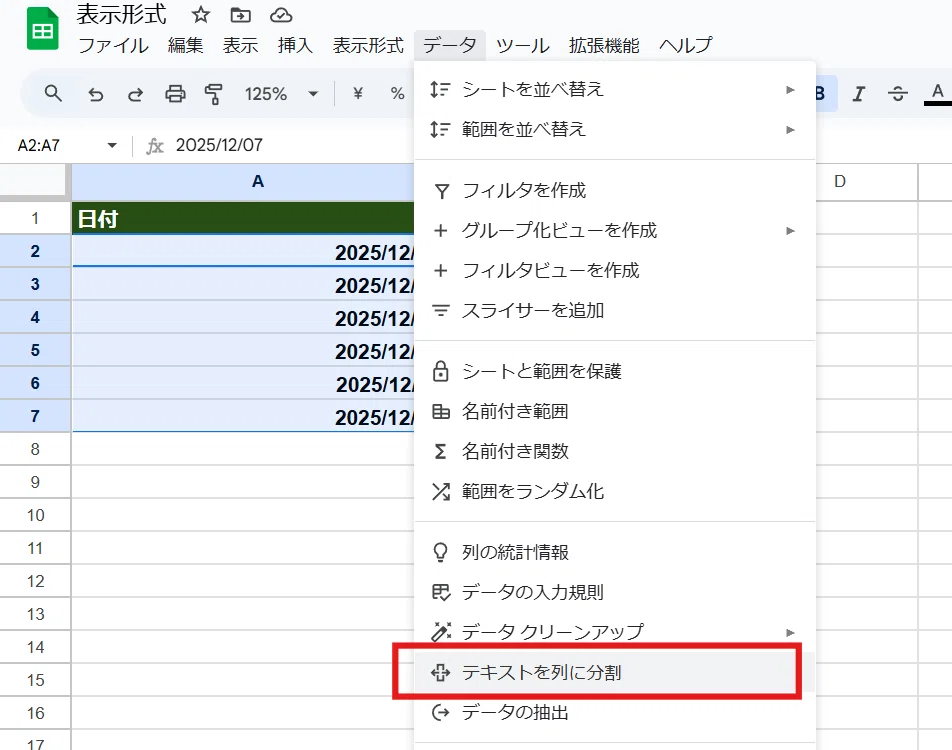Screen dimensions: 952x750
Task: Click the A2:A7 name box field
Action: (x=39, y=145)
